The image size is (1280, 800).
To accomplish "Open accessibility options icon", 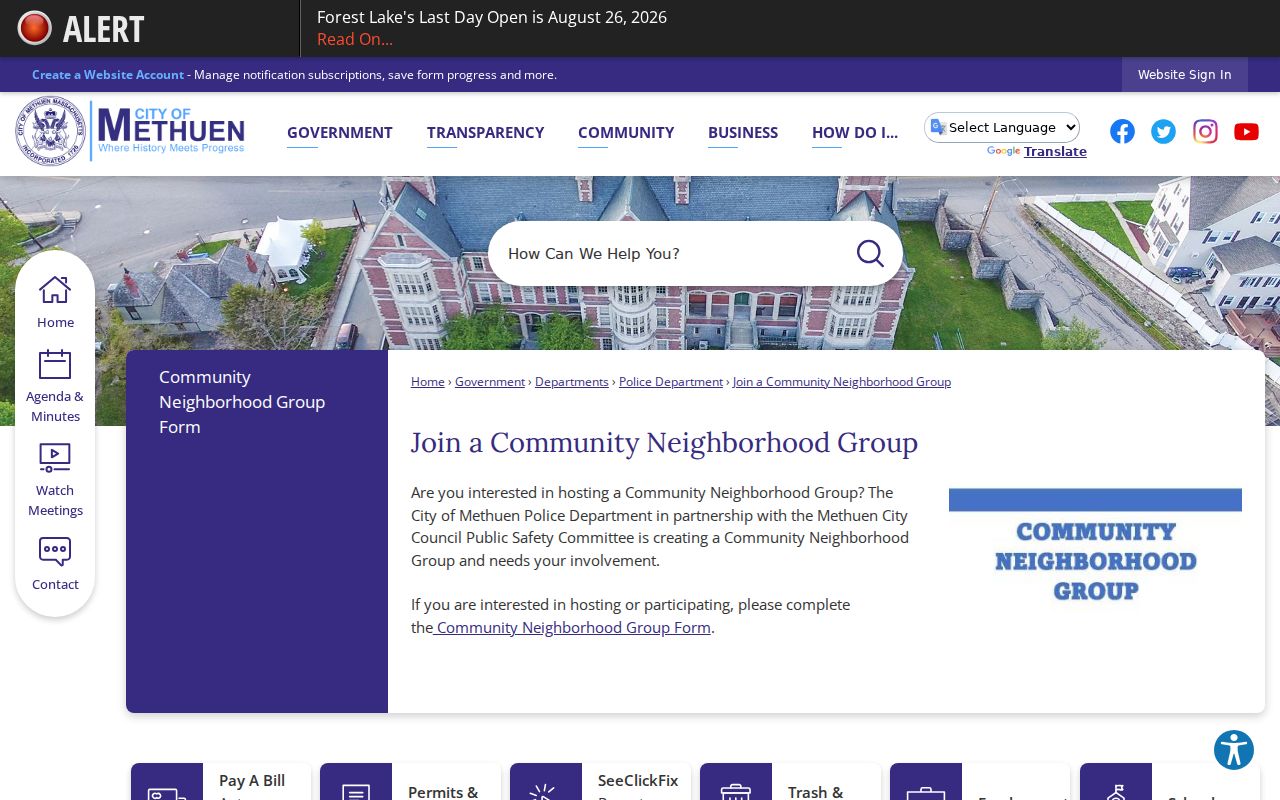I will 1234,750.
